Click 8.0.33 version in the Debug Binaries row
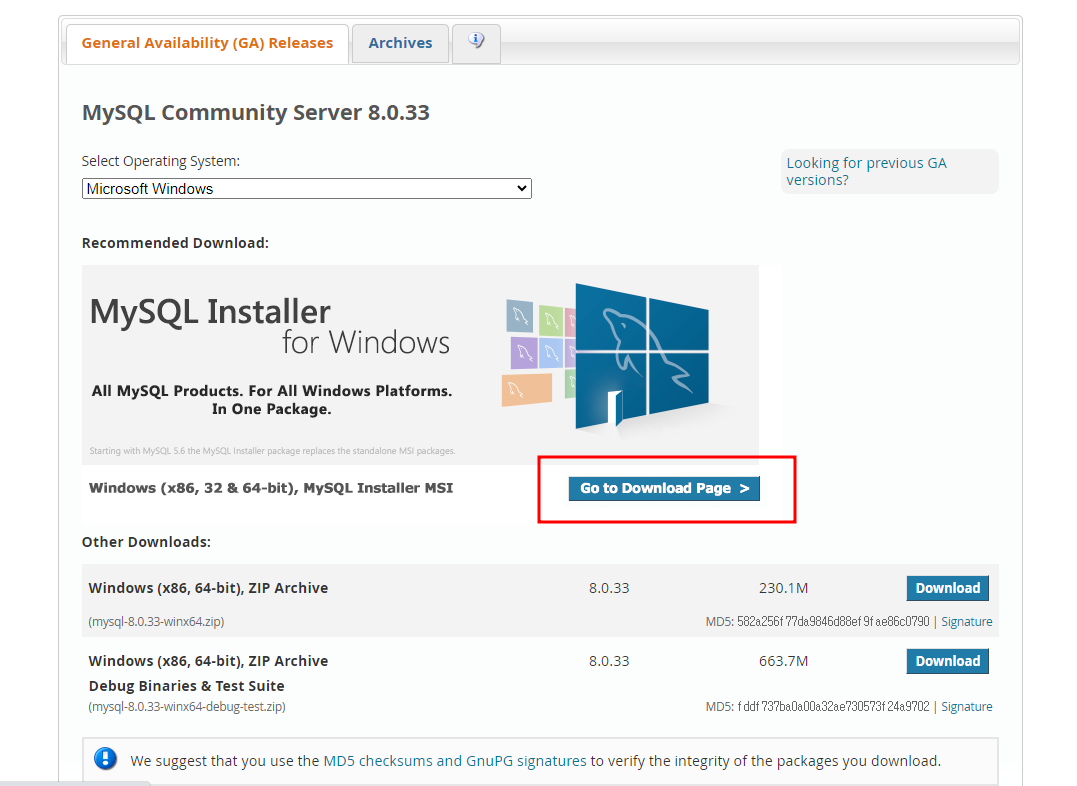This screenshot has width=1077, height=786. (x=609, y=661)
